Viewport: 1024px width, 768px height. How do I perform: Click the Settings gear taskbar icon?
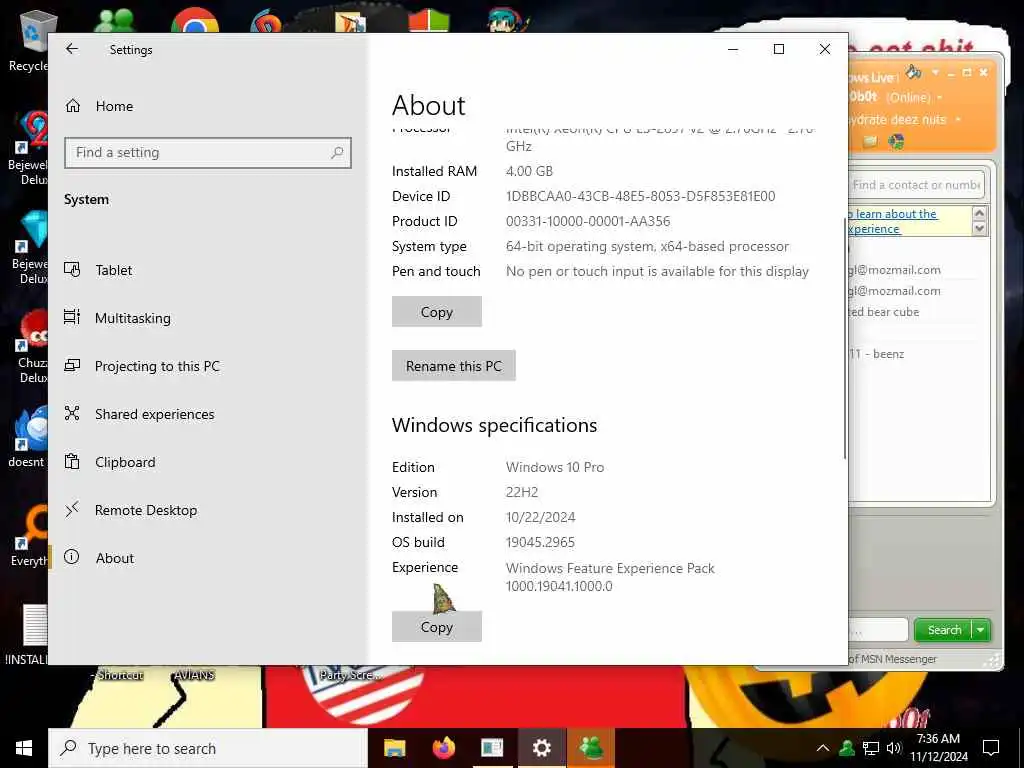tap(541, 748)
